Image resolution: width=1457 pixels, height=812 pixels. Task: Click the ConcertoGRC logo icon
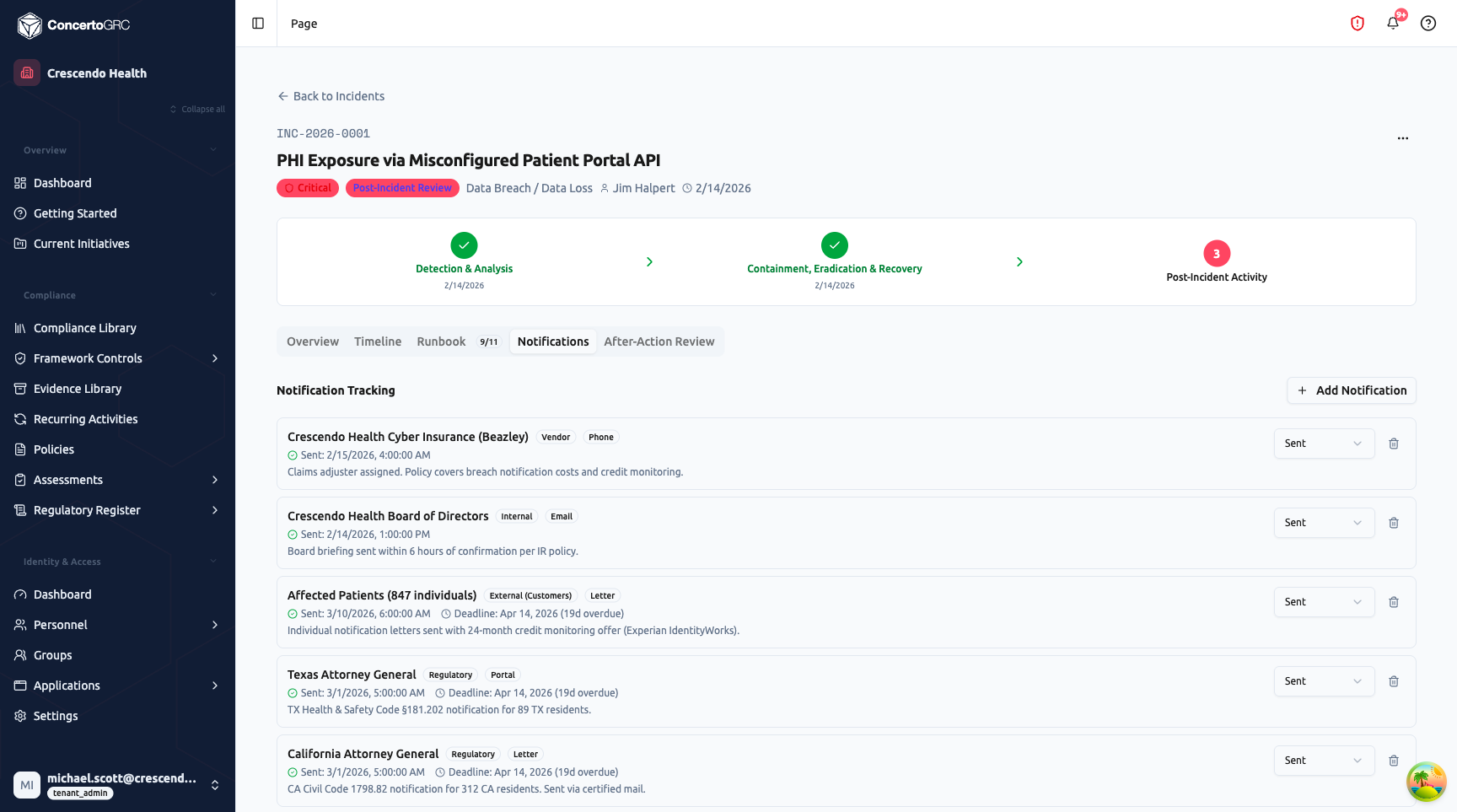coord(30,25)
